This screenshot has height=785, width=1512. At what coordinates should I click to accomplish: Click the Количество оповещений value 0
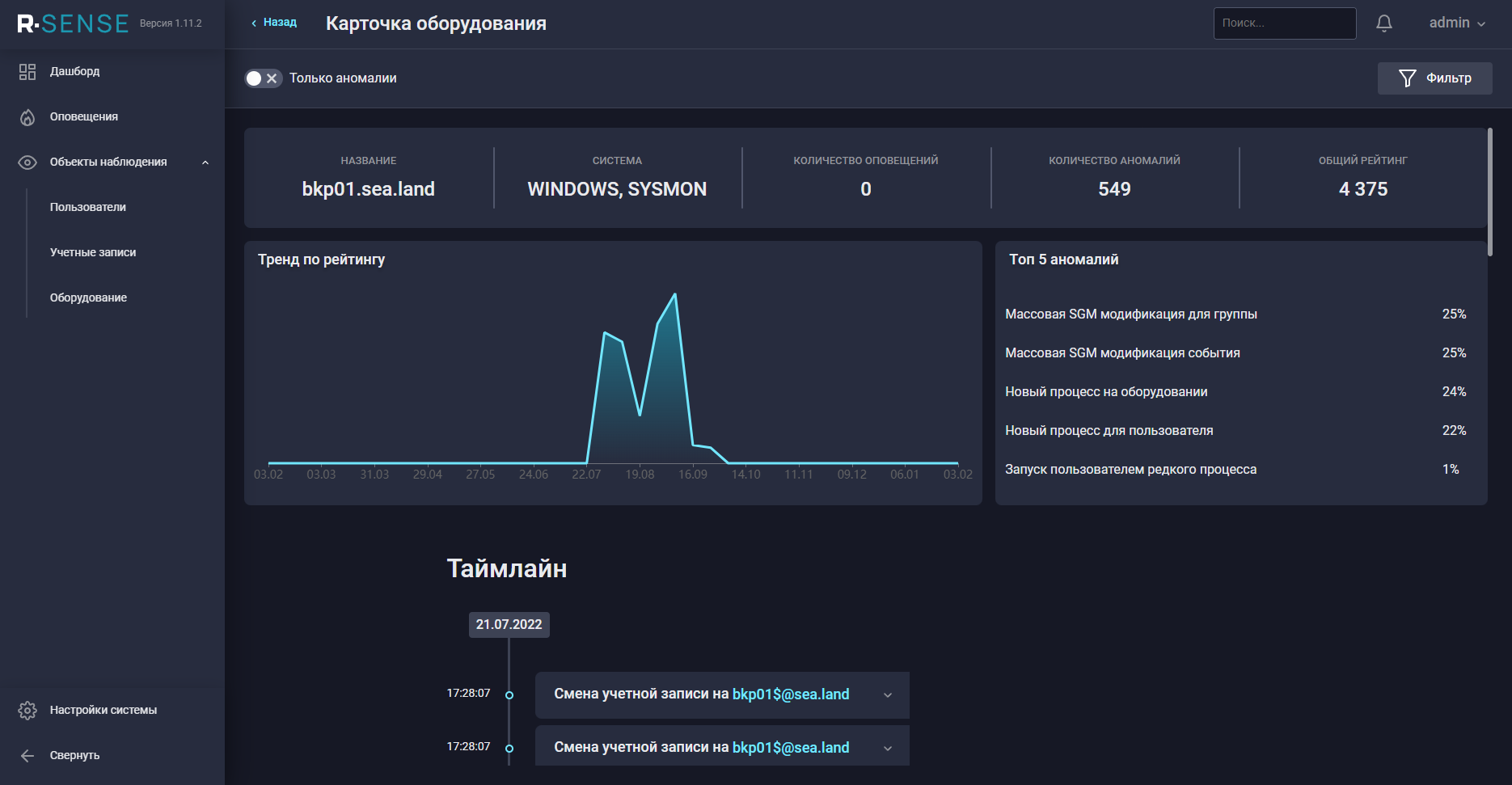[866, 189]
